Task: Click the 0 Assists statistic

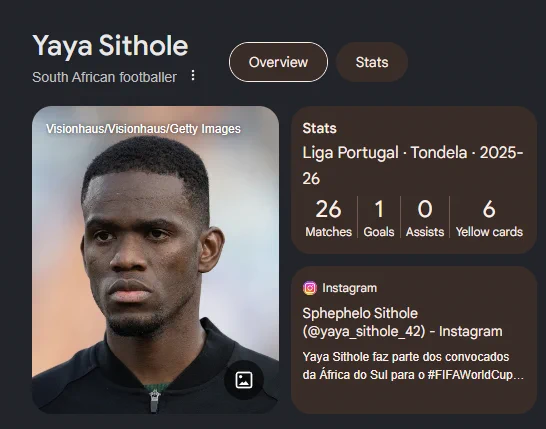Action: (x=425, y=218)
